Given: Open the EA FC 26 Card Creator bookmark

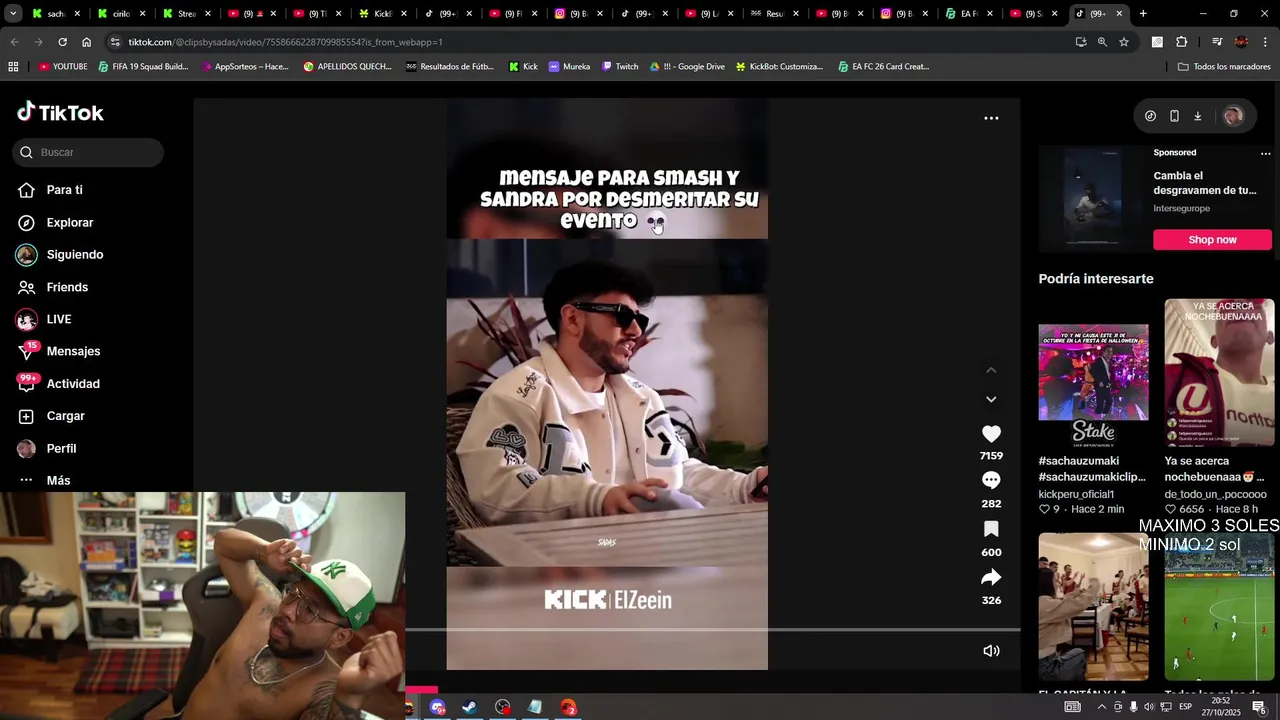Looking at the screenshot, I should (x=883, y=66).
